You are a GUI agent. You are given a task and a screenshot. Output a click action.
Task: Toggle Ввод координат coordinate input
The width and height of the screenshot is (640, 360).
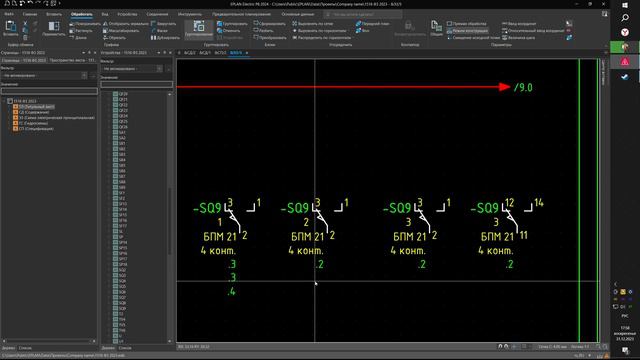pos(519,24)
